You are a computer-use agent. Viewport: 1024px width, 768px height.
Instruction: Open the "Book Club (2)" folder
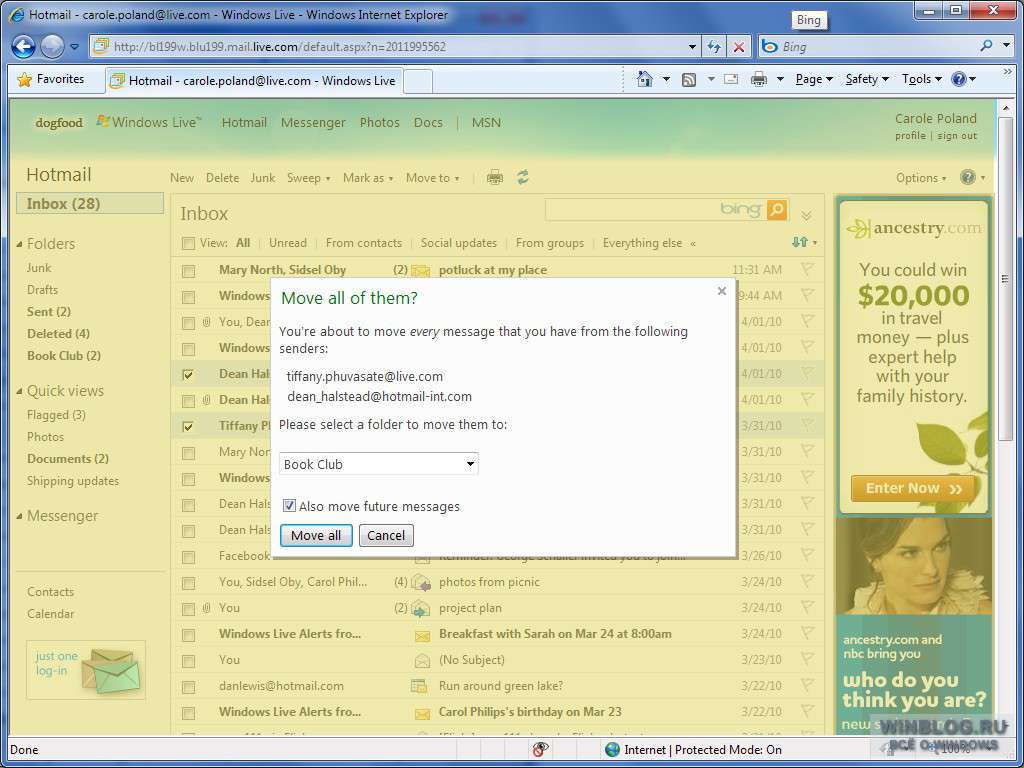click(64, 356)
